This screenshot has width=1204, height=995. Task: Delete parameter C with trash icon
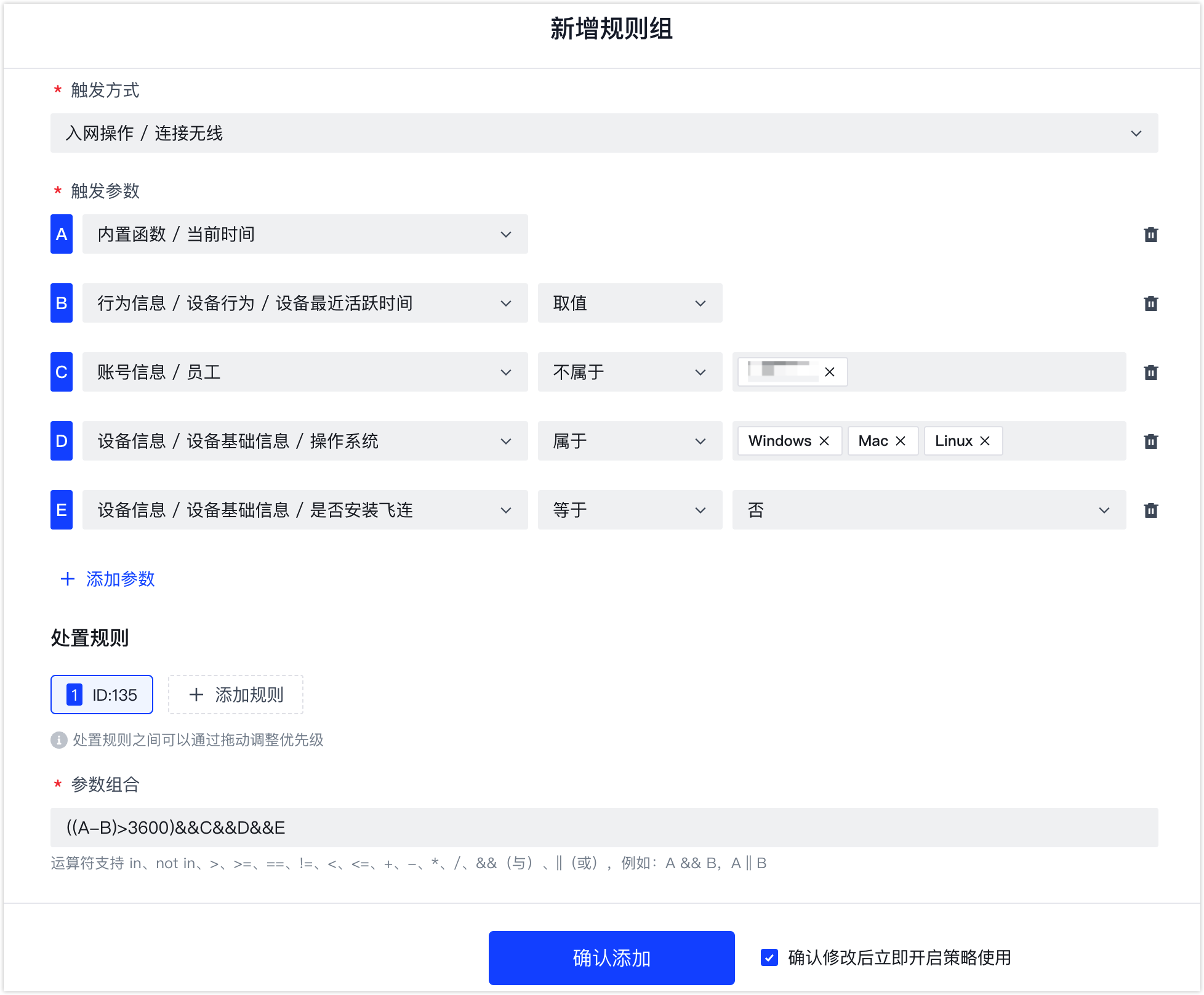(1150, 373)
